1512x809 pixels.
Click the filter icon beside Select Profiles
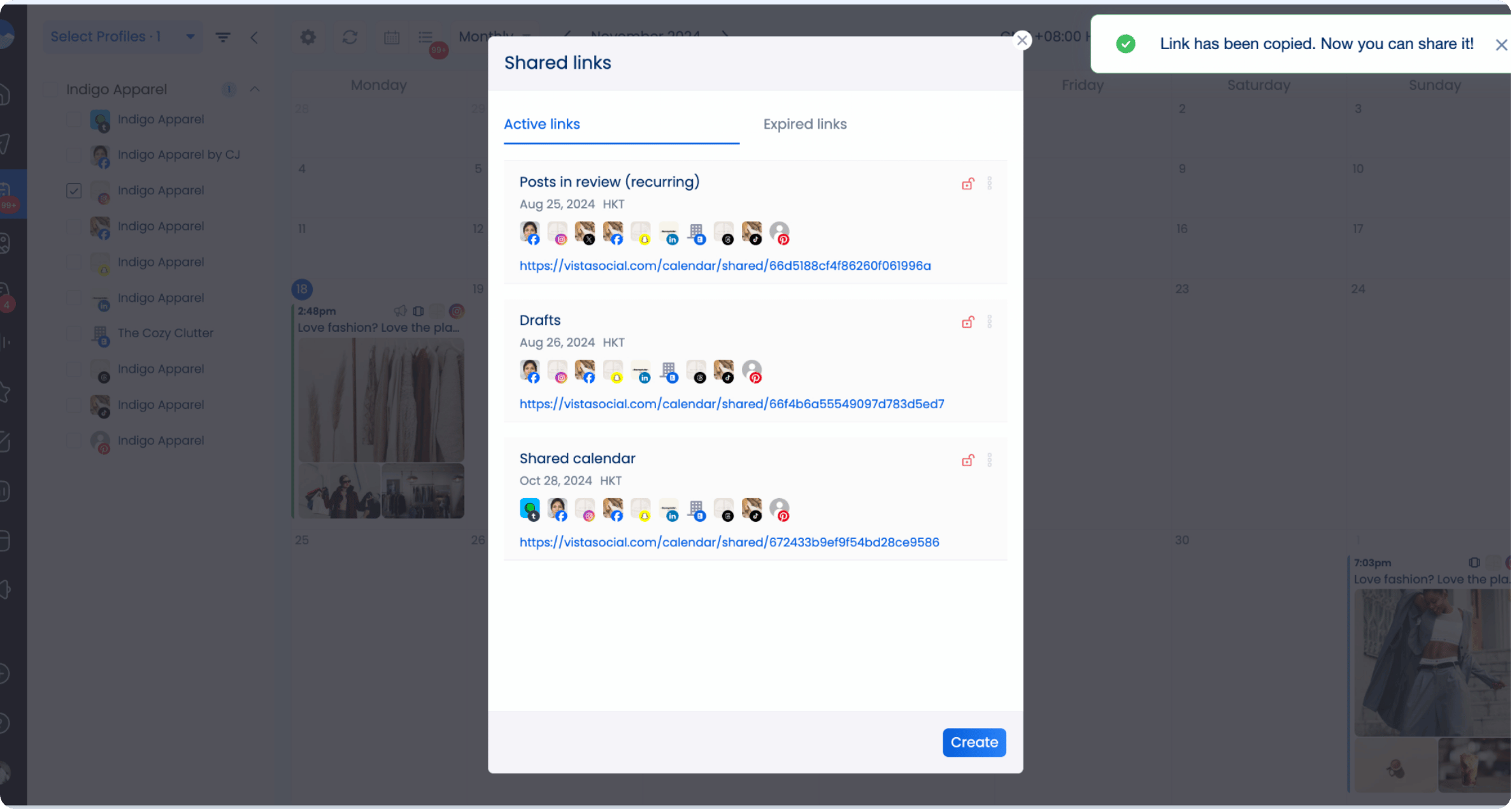[223, 37]
